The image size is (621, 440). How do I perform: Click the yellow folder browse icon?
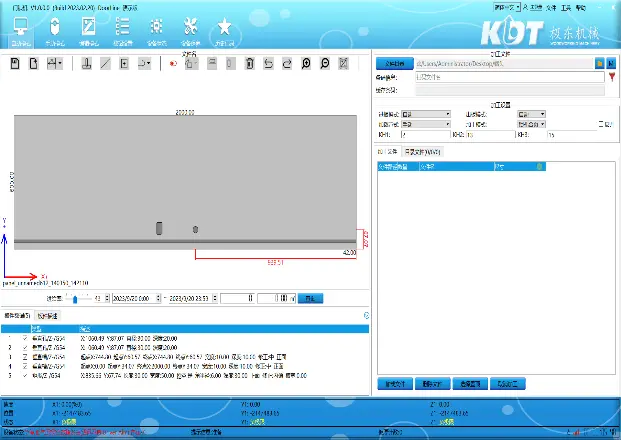[x=600, y=63]
